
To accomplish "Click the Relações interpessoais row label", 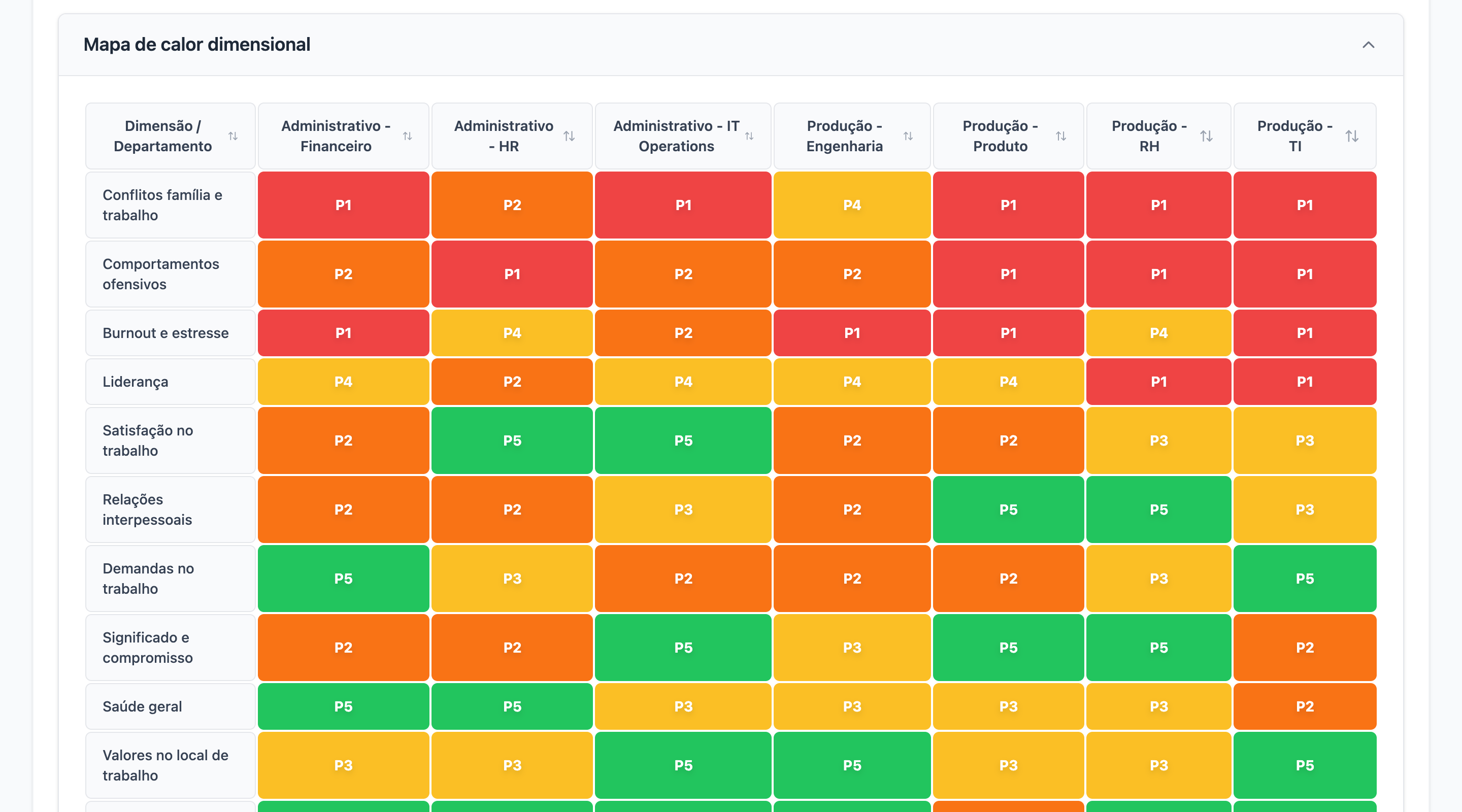I will pos(147,510).
